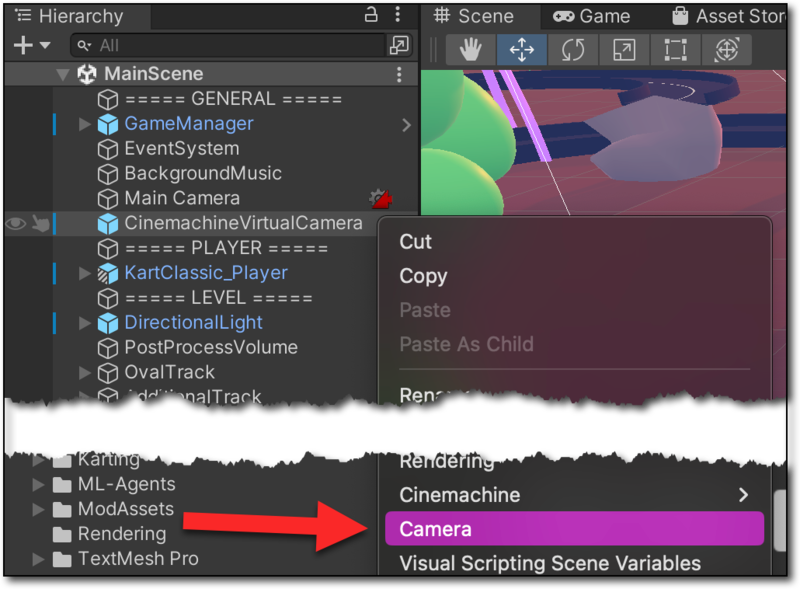800x589 pixels.
Task: Open the plus create-object dropdown
Action: pyautogui.click(x=32, y=45)
